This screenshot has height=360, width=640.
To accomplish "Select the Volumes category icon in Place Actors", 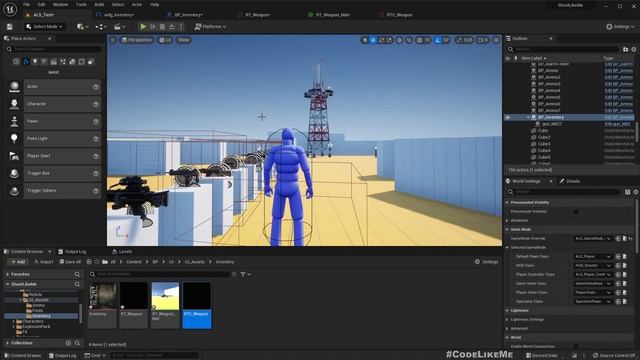I will pos(82,62).
